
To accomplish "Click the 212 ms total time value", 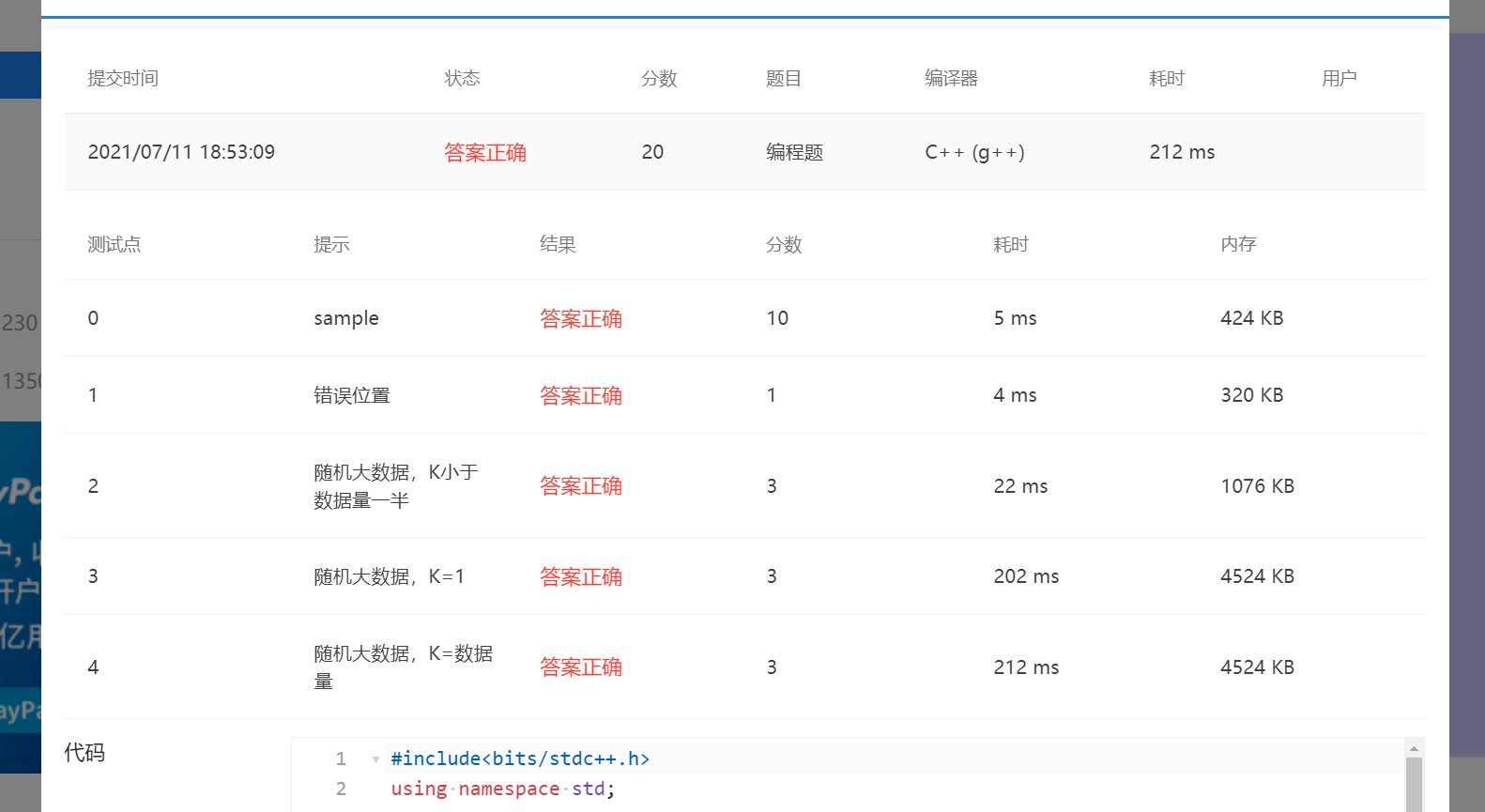I will tap(1182, 152).
